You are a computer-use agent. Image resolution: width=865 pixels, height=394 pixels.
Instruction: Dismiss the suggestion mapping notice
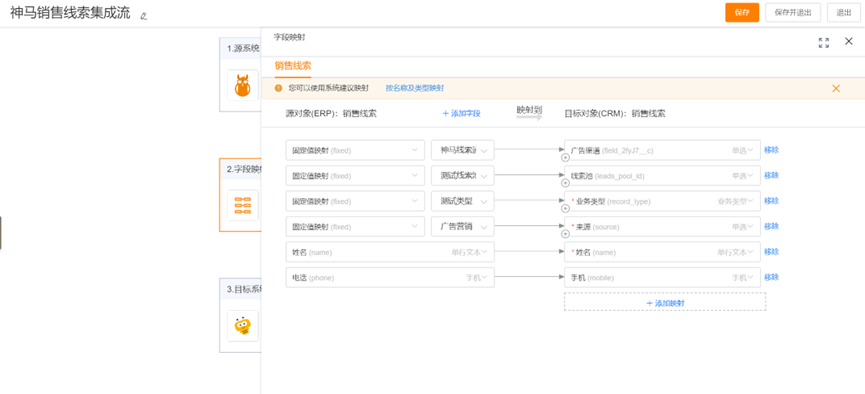[x=836, y=88]
